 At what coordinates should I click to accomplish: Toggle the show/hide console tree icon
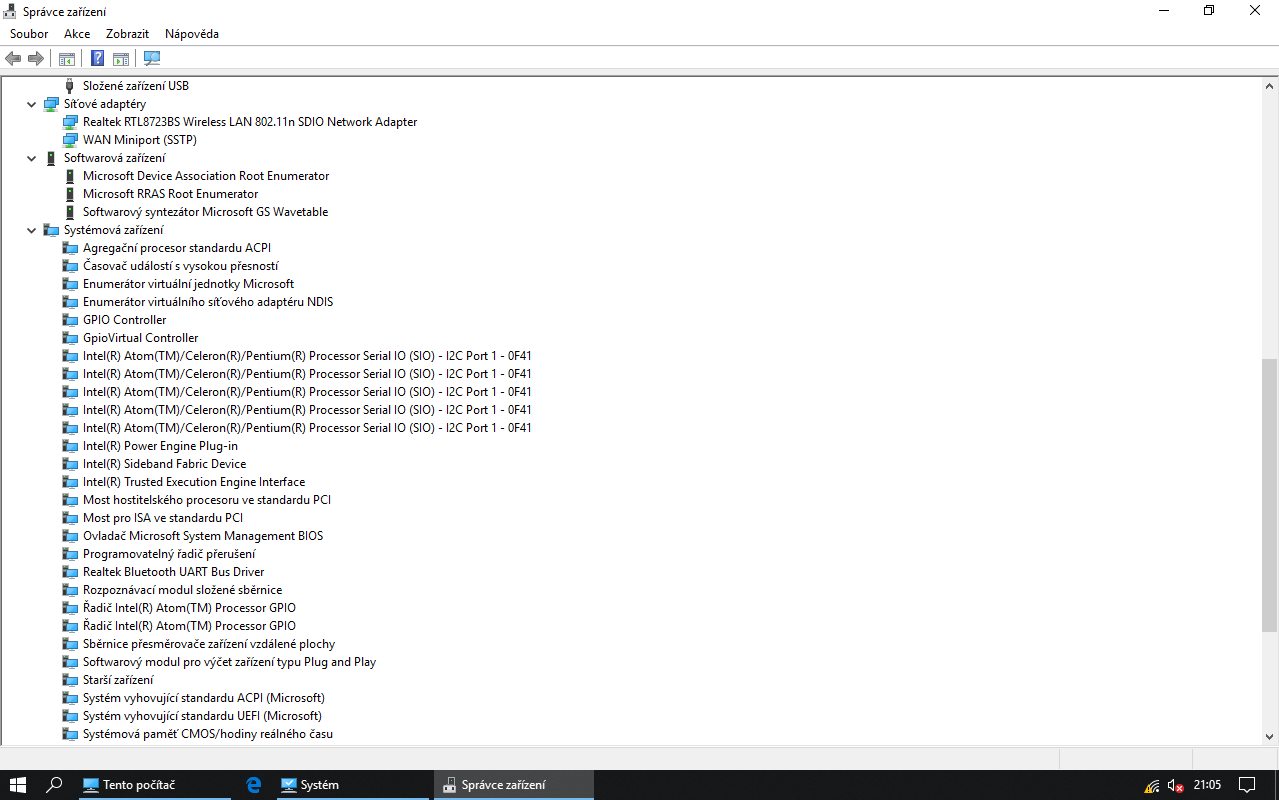click(67, 59)
